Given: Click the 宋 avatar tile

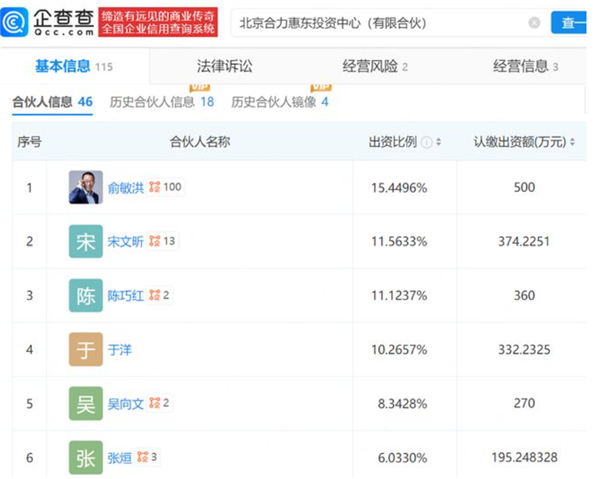Looking at the screenshot, I should [86, 241].
